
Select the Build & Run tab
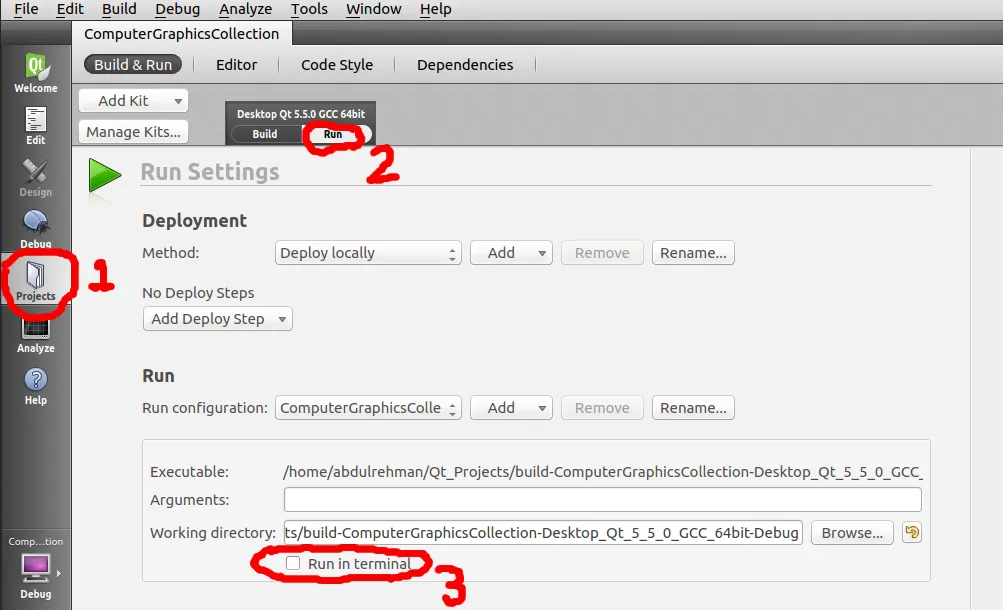pyautogui.click(x=133, y=65)
